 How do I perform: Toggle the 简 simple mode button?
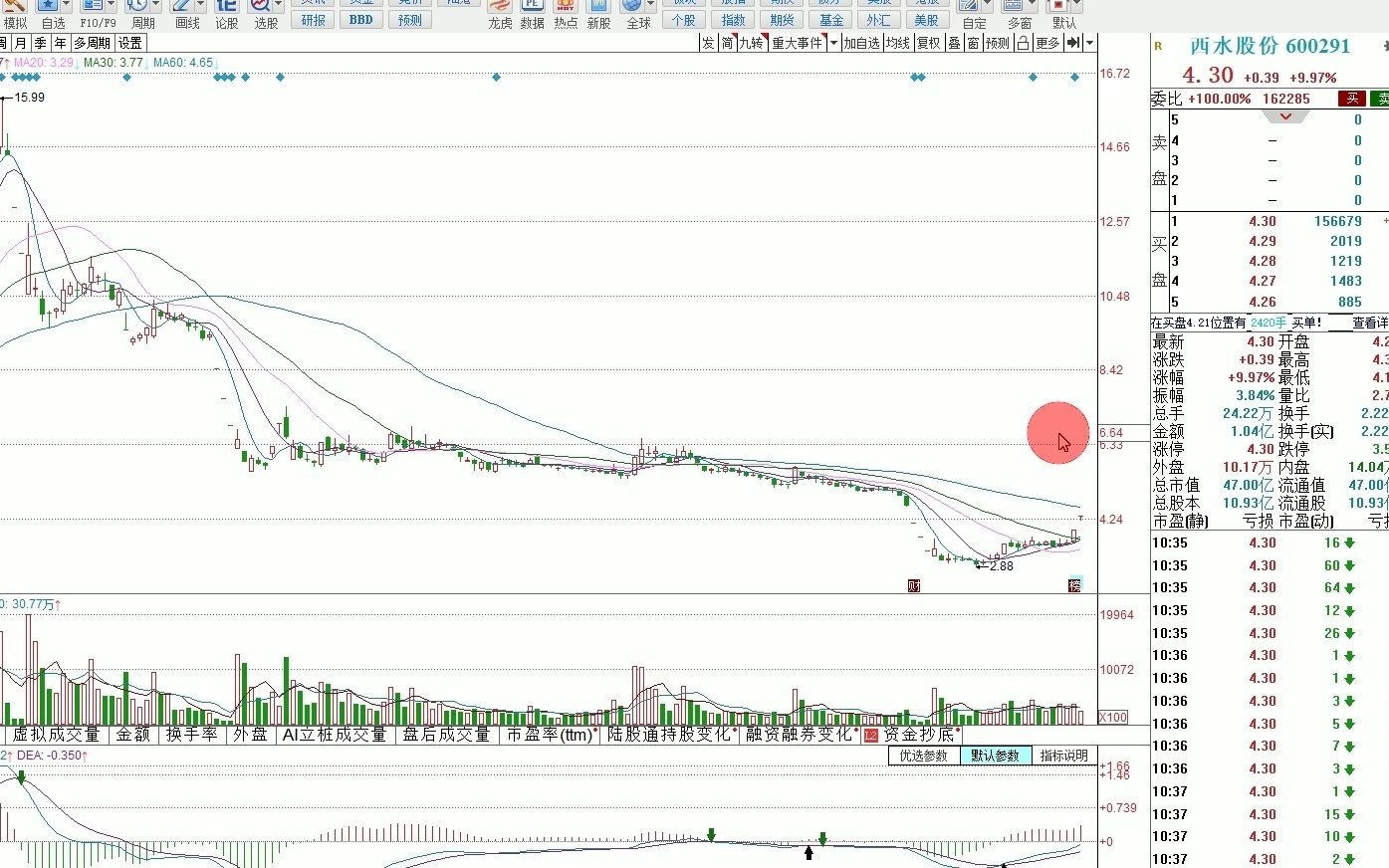pyautogui.click(x=727, y=43)
